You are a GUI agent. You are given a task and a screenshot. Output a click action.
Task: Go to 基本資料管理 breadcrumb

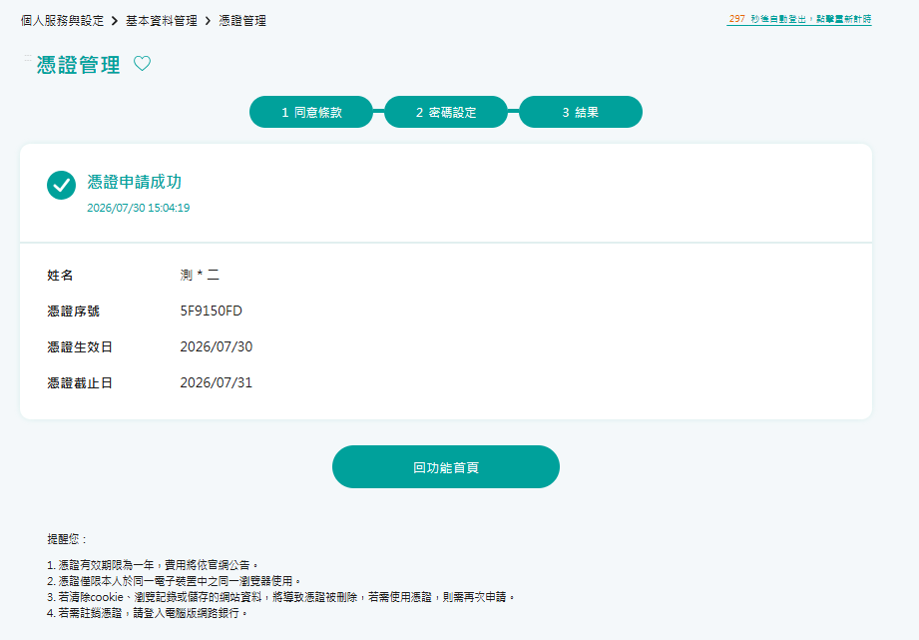pos(161,21)
